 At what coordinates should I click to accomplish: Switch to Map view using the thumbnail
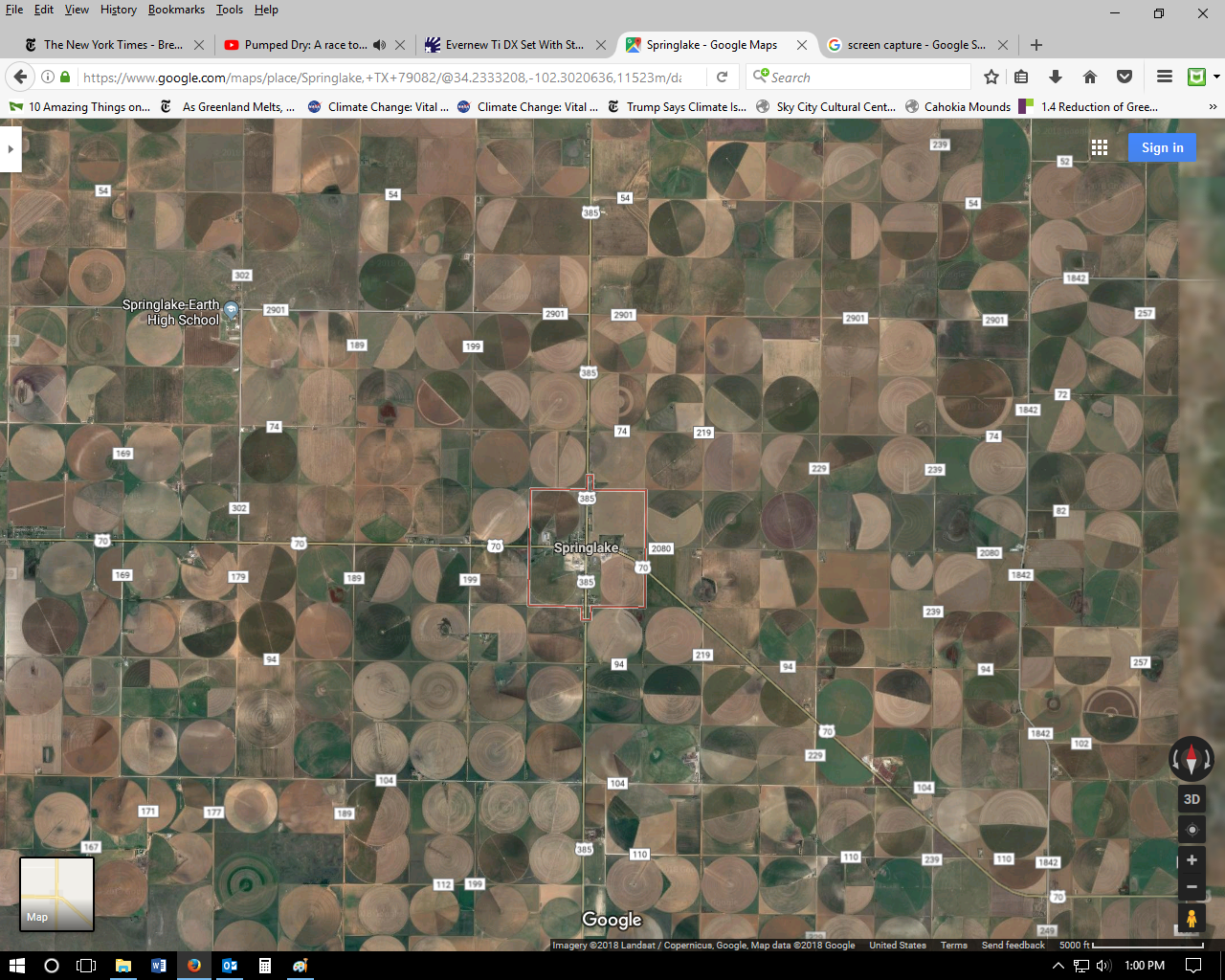pyautogui.click(x=57, y=894)
